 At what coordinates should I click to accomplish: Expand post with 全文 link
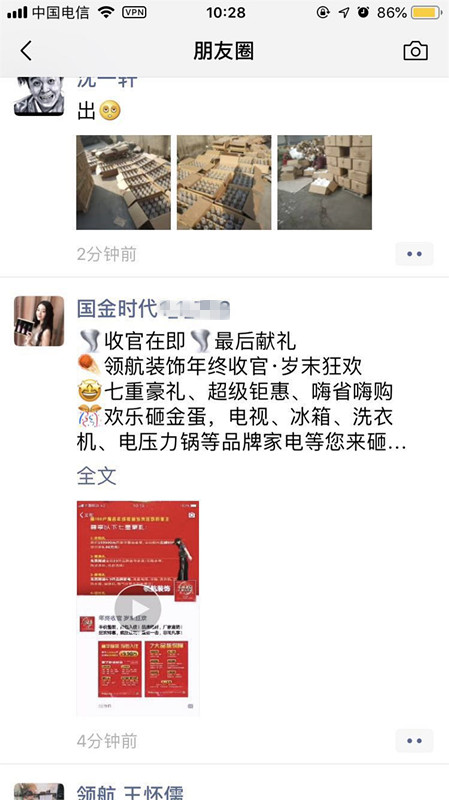[x=96, y=476]
